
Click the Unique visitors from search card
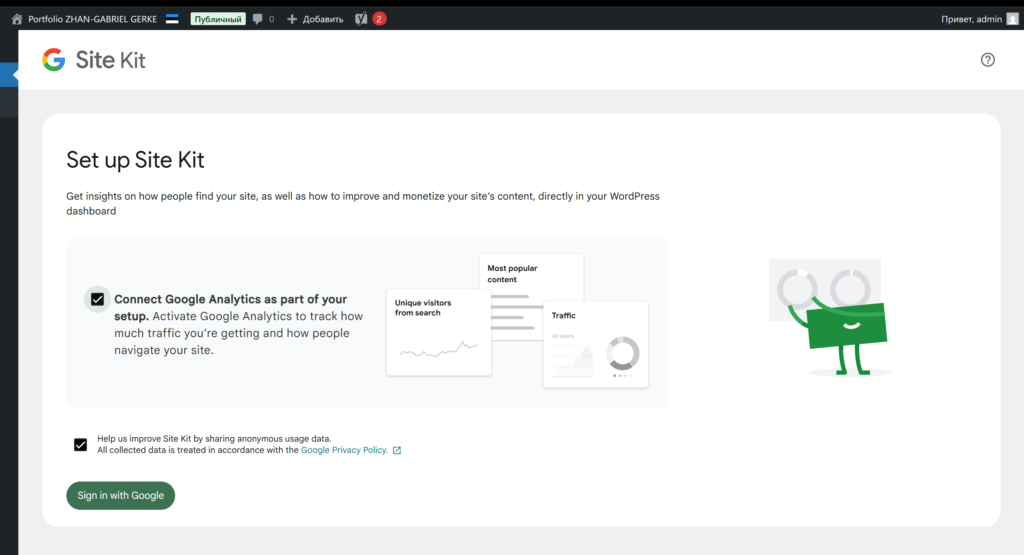(438, 332)
